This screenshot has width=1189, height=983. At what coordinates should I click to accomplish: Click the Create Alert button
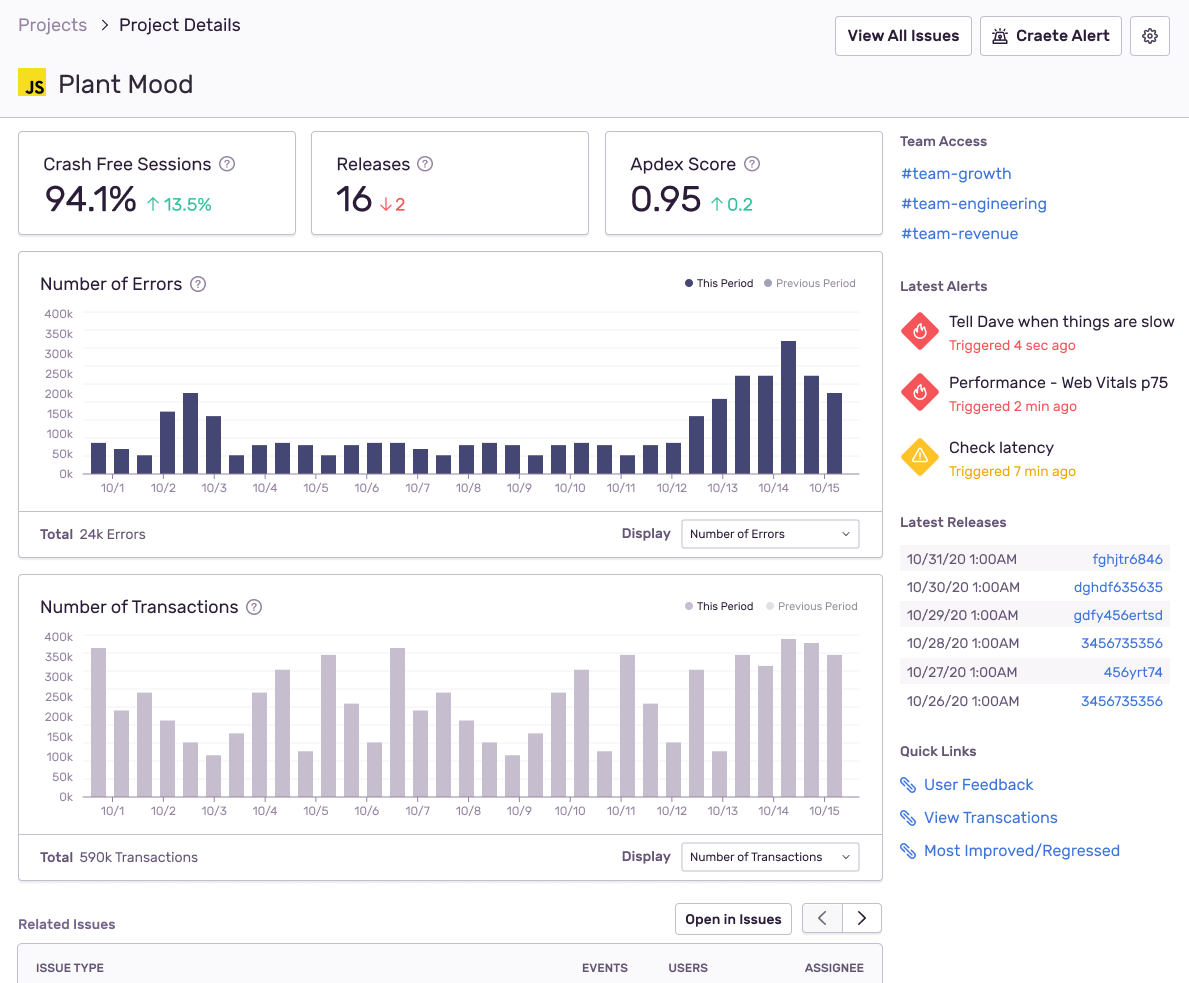click(x=1050, y=36)
